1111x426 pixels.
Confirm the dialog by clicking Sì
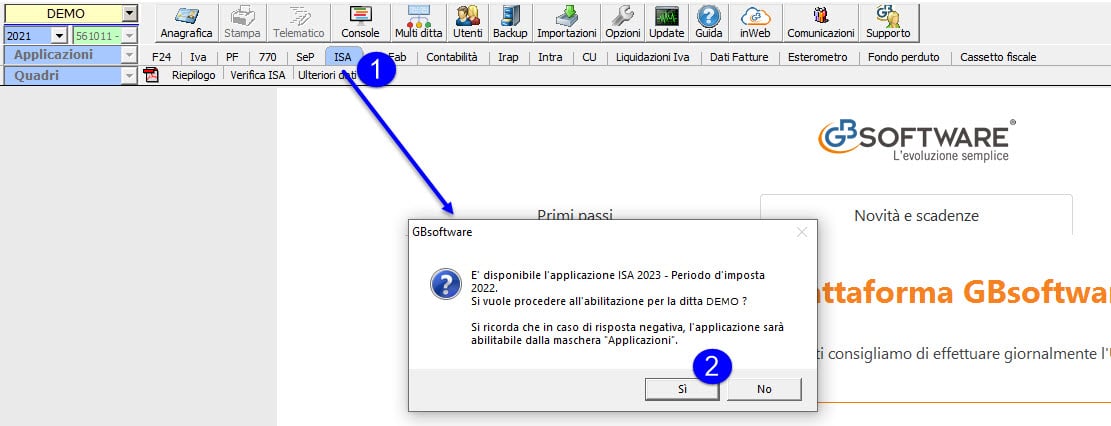tap(682, 389)
